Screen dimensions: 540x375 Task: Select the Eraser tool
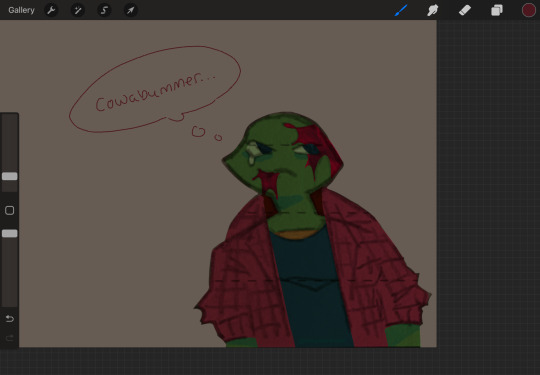coord(465,10)
